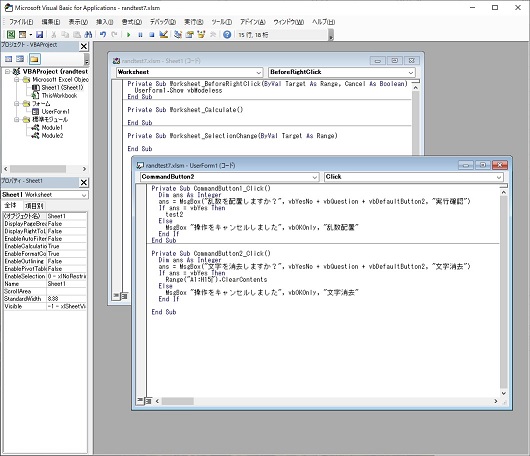
Task: Open the 編集 menu
Action: [x=51, y=22]
